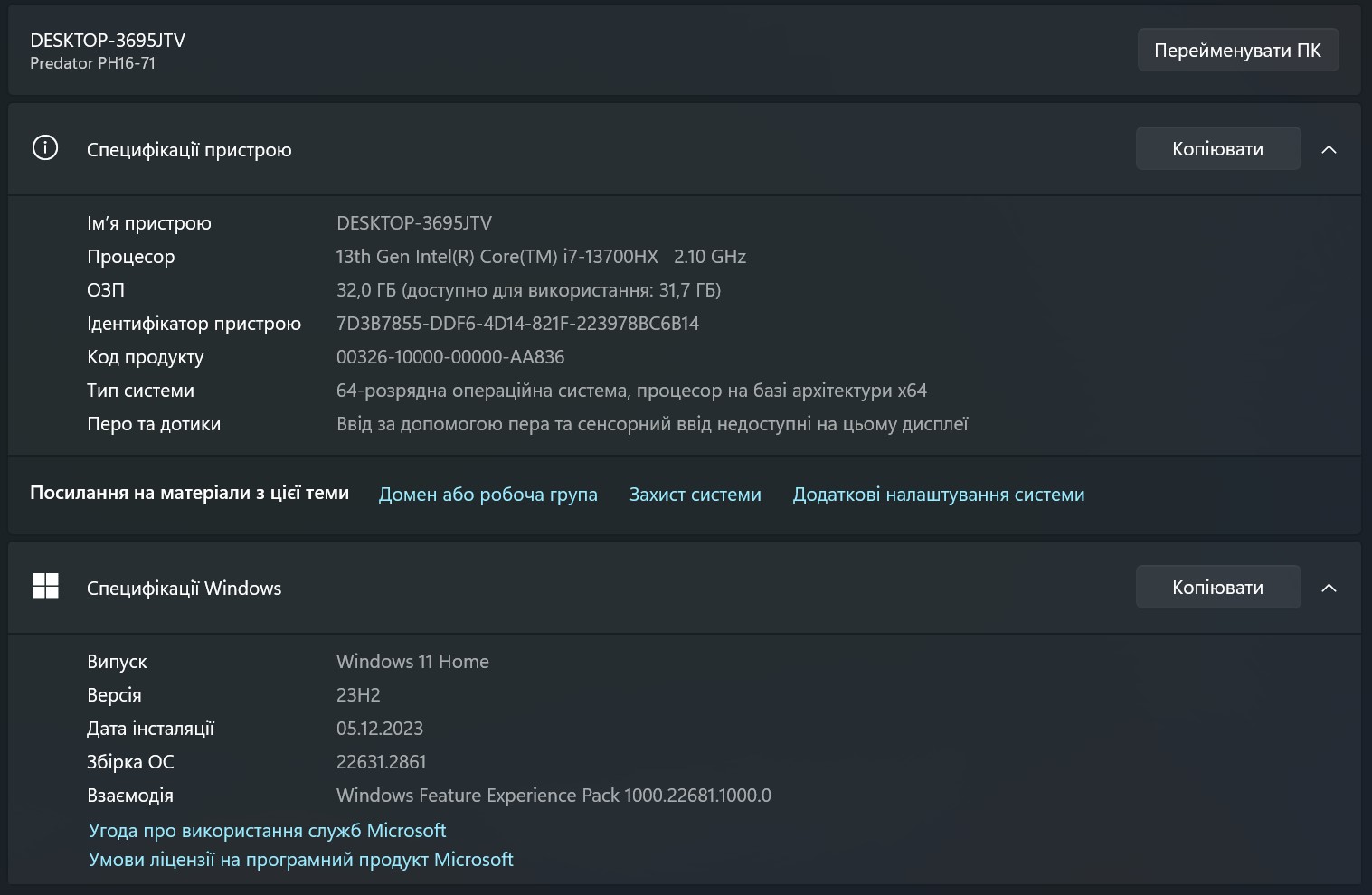Image resolution: width=1372 pixels, height=895 pixels.
Task: Click the Windows 11 Home edition text
Action: (412, 662)
